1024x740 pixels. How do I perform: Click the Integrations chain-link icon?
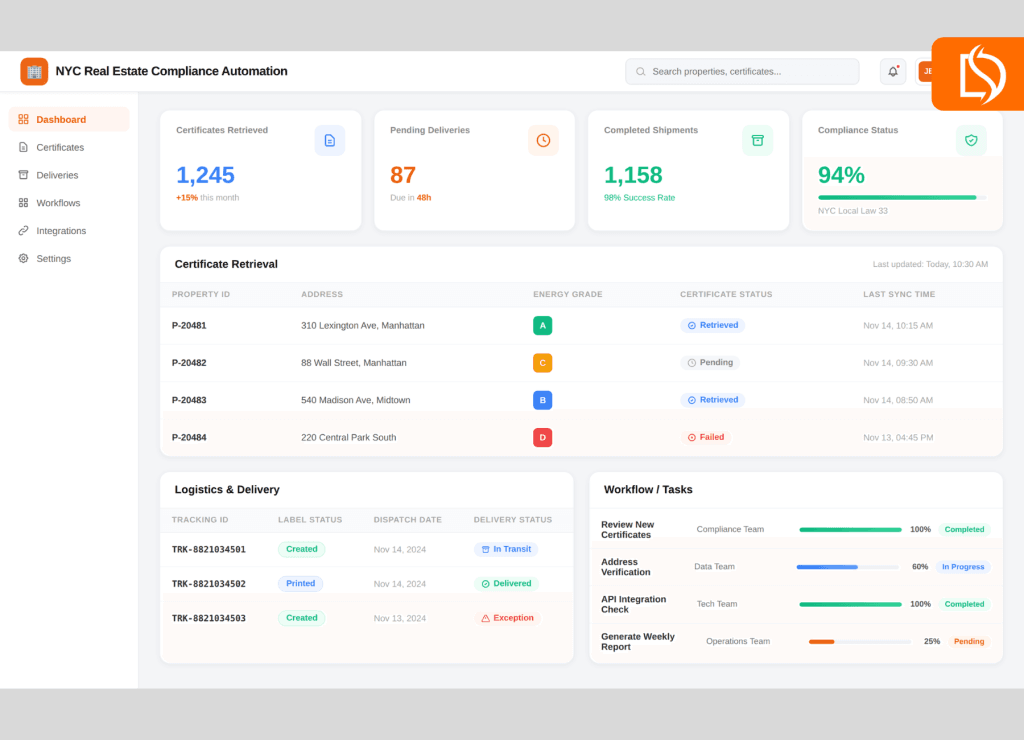pyautogui.click(x=23, y=231)
